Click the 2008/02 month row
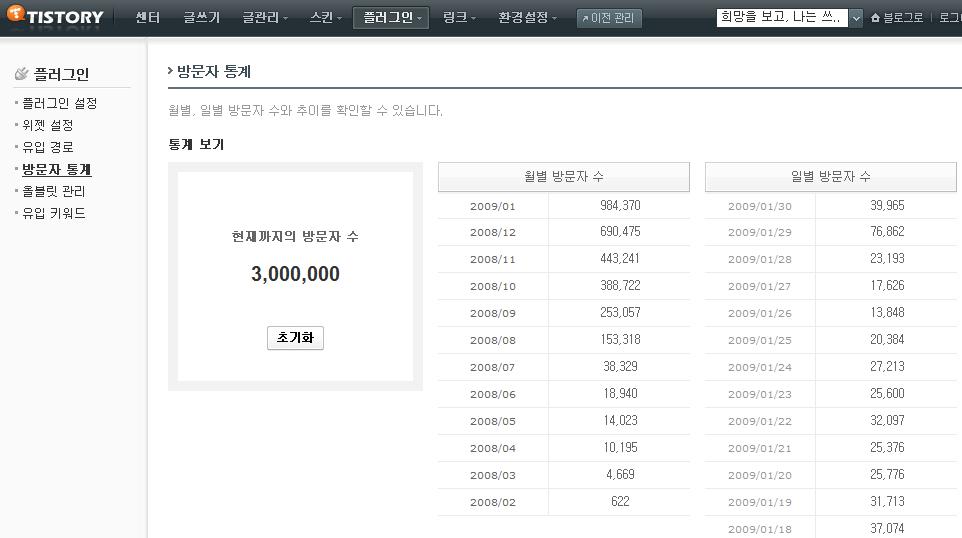Screen dimensions: 962x538 [x=564, y=502]
